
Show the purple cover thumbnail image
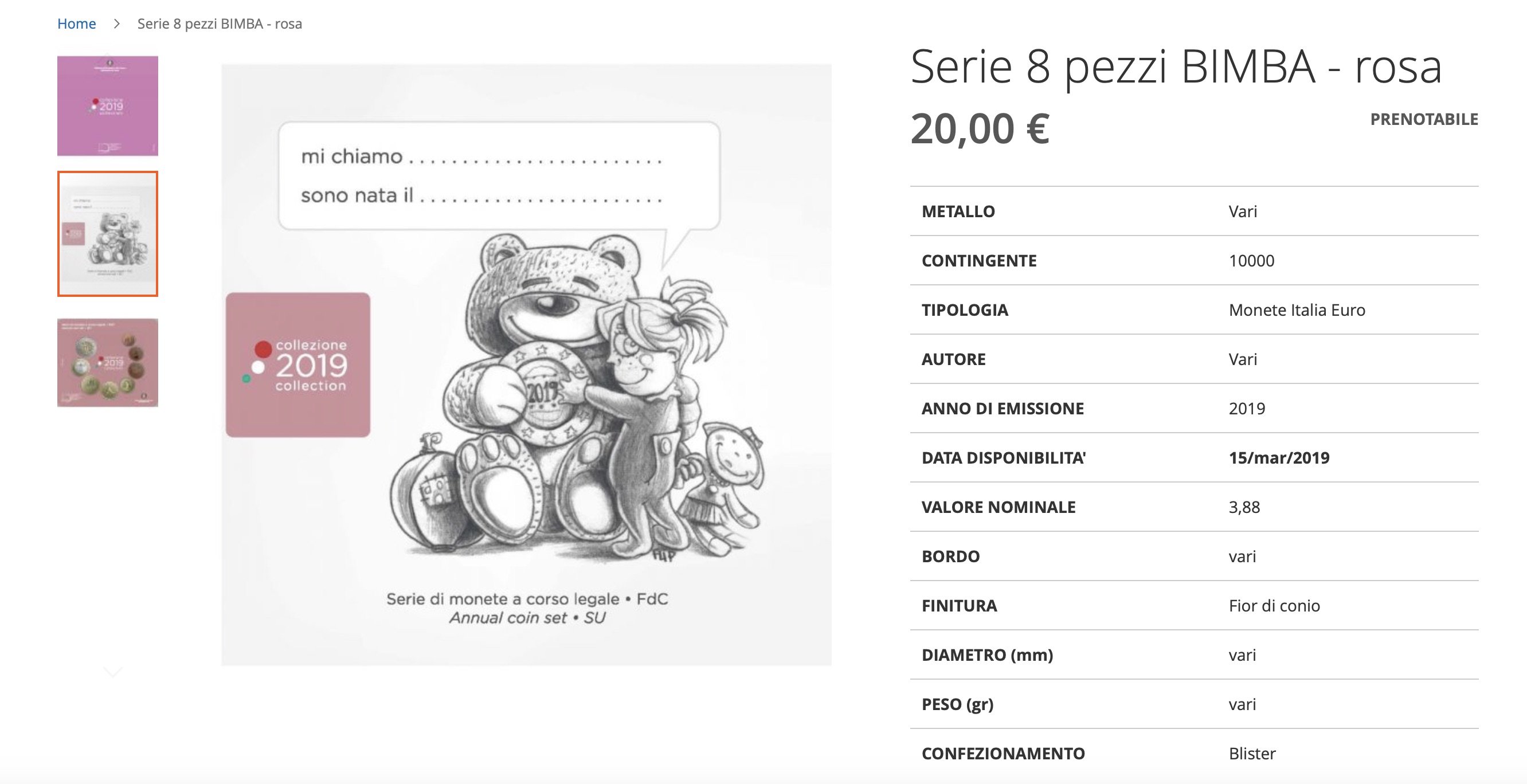[107, 105]
